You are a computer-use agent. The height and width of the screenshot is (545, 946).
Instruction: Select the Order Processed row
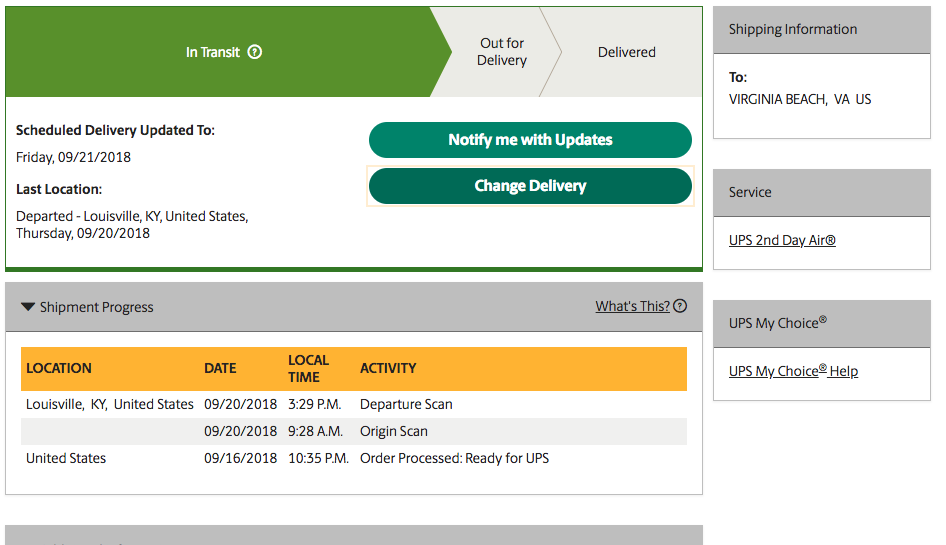354,458
